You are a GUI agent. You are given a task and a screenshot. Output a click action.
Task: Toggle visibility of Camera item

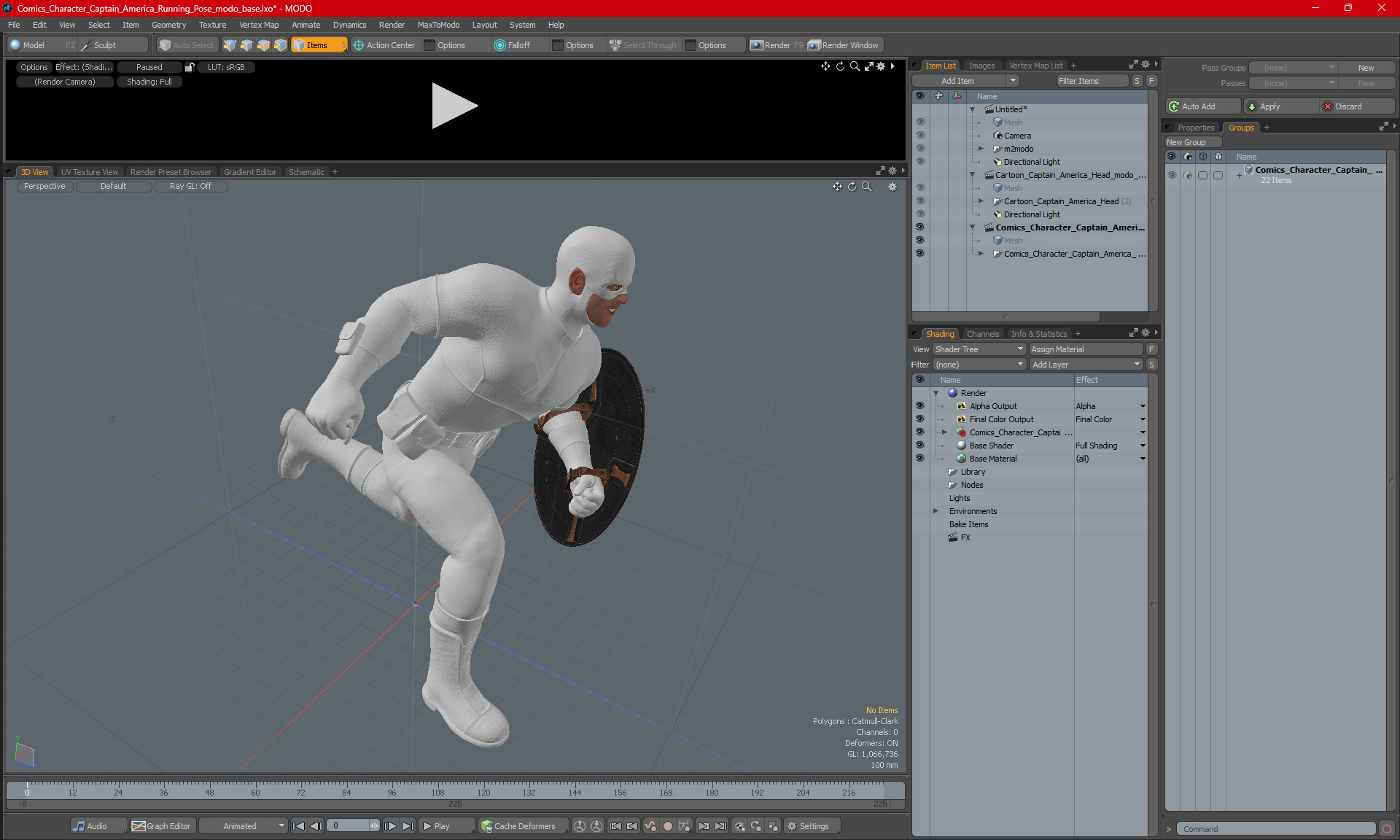[x=920, y=135]
